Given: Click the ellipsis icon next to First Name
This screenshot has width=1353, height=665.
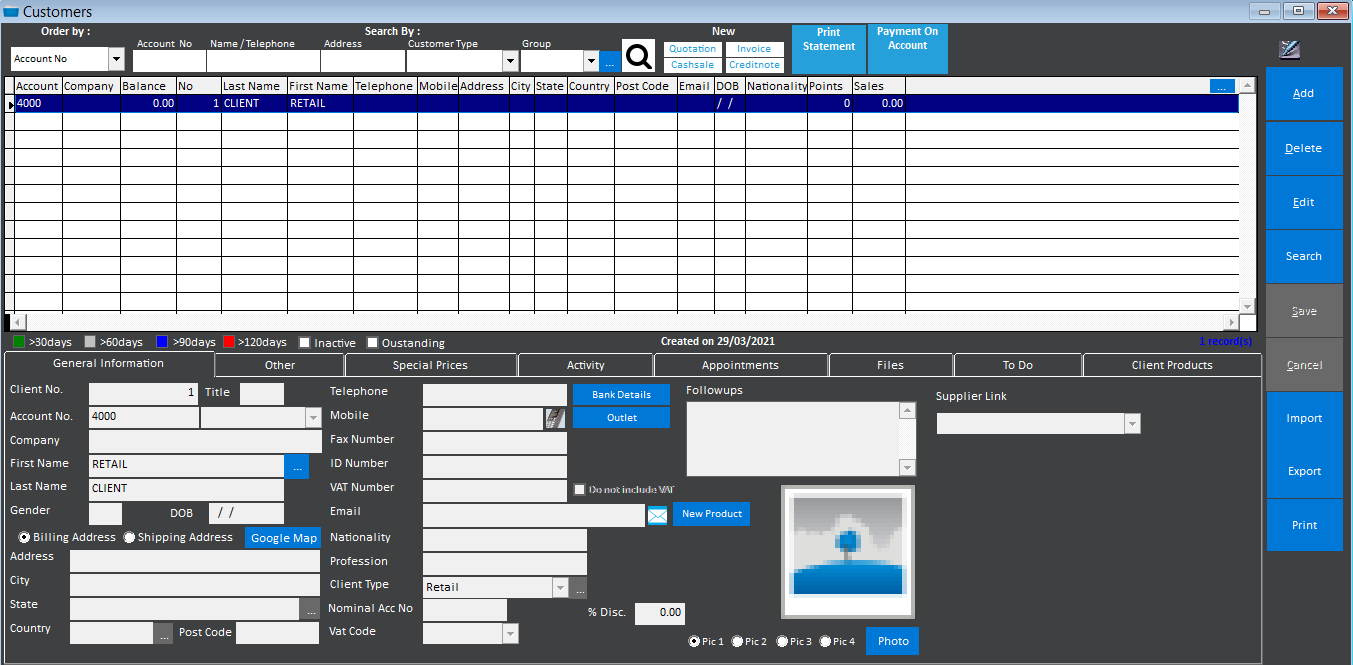Looking at the screenshot, I should click(296, 465).
